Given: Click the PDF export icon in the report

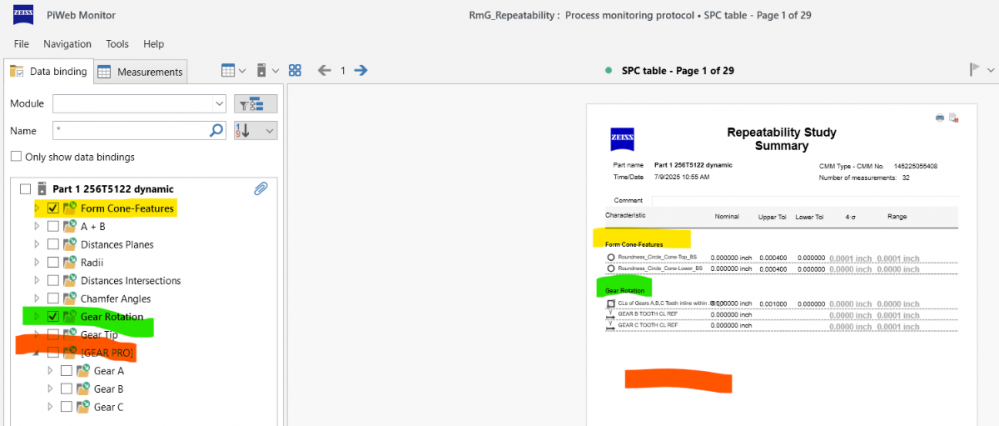Looking at the screenshot, I should pyautogui.click(x=953, y=117).
